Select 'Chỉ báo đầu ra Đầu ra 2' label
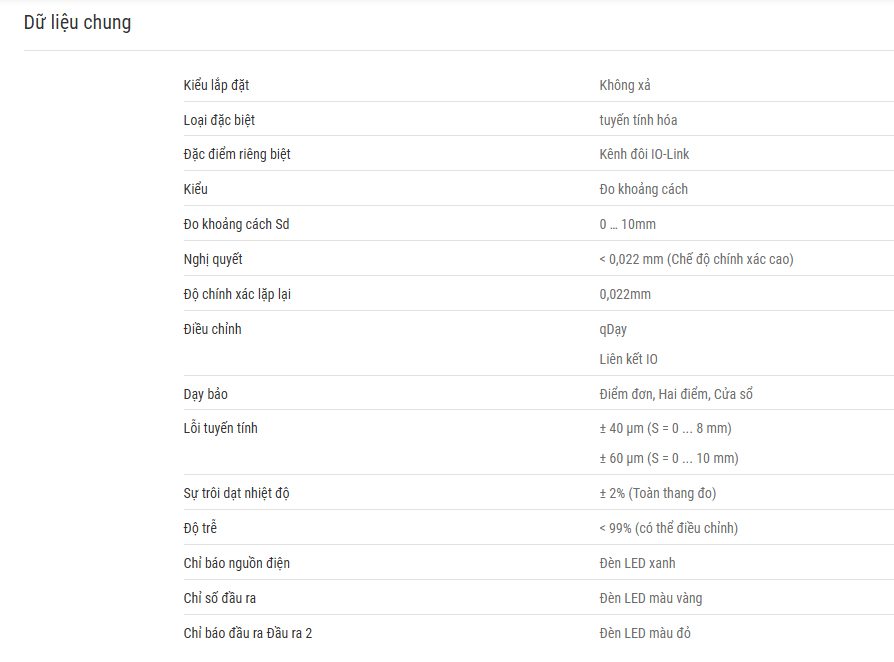This screenshot has height=662, width=894. click(247, 633)
